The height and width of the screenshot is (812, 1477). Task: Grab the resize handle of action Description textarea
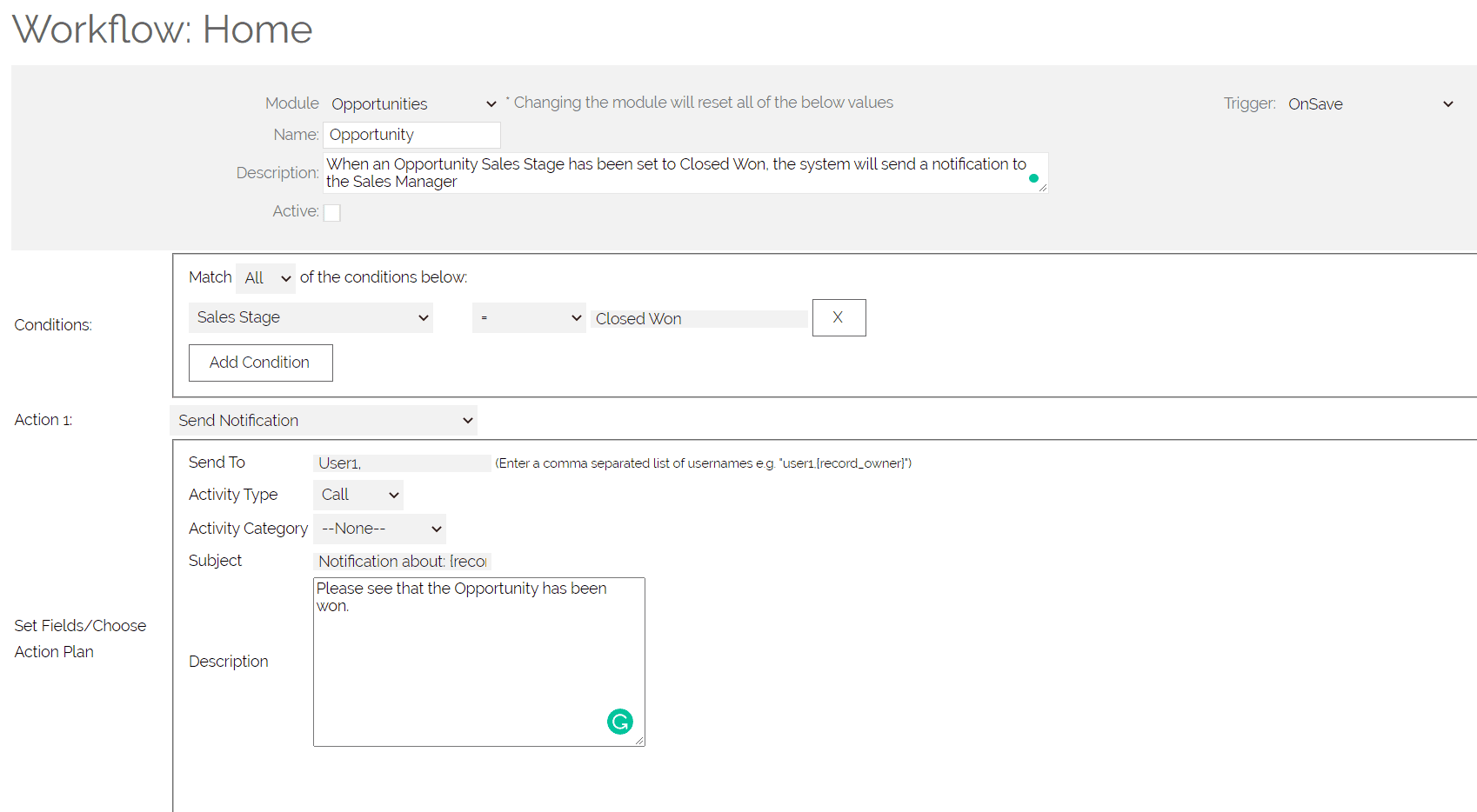(640, 742)
